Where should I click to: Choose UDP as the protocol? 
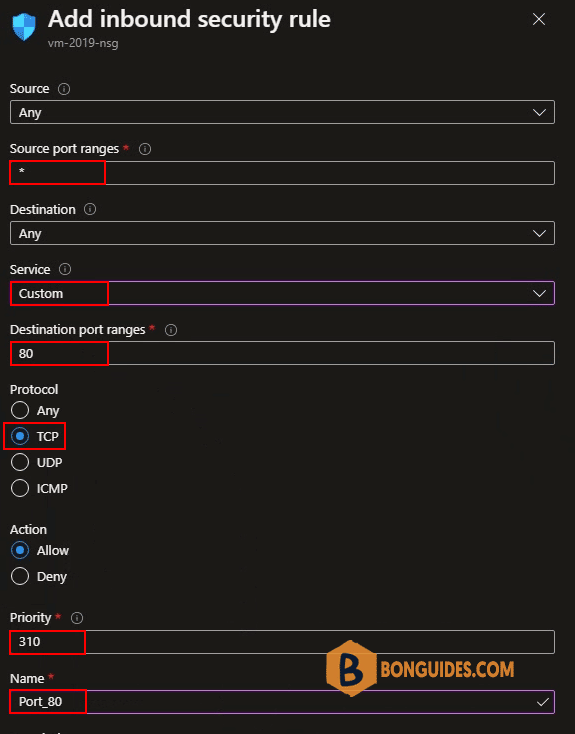tap(20, 462)
